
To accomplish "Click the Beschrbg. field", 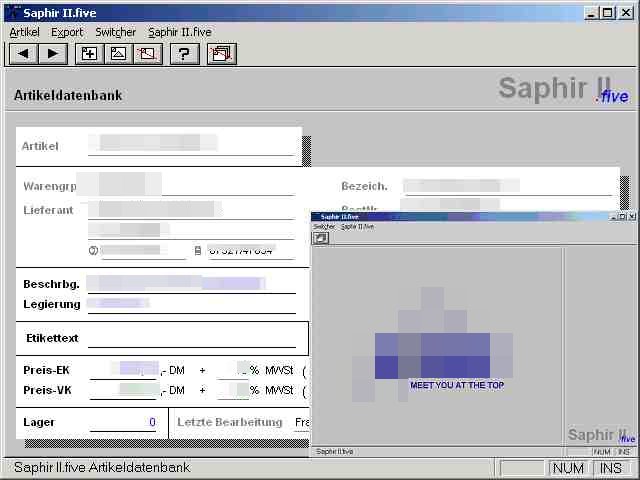I will click(x=192, y=283).
